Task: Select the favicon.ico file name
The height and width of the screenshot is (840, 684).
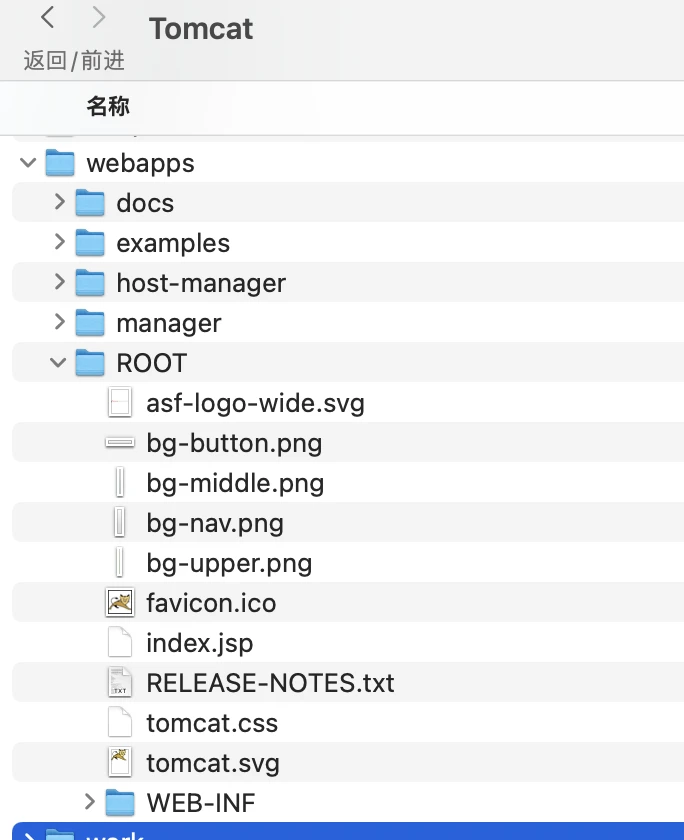Action: click(x=211, y=603)
